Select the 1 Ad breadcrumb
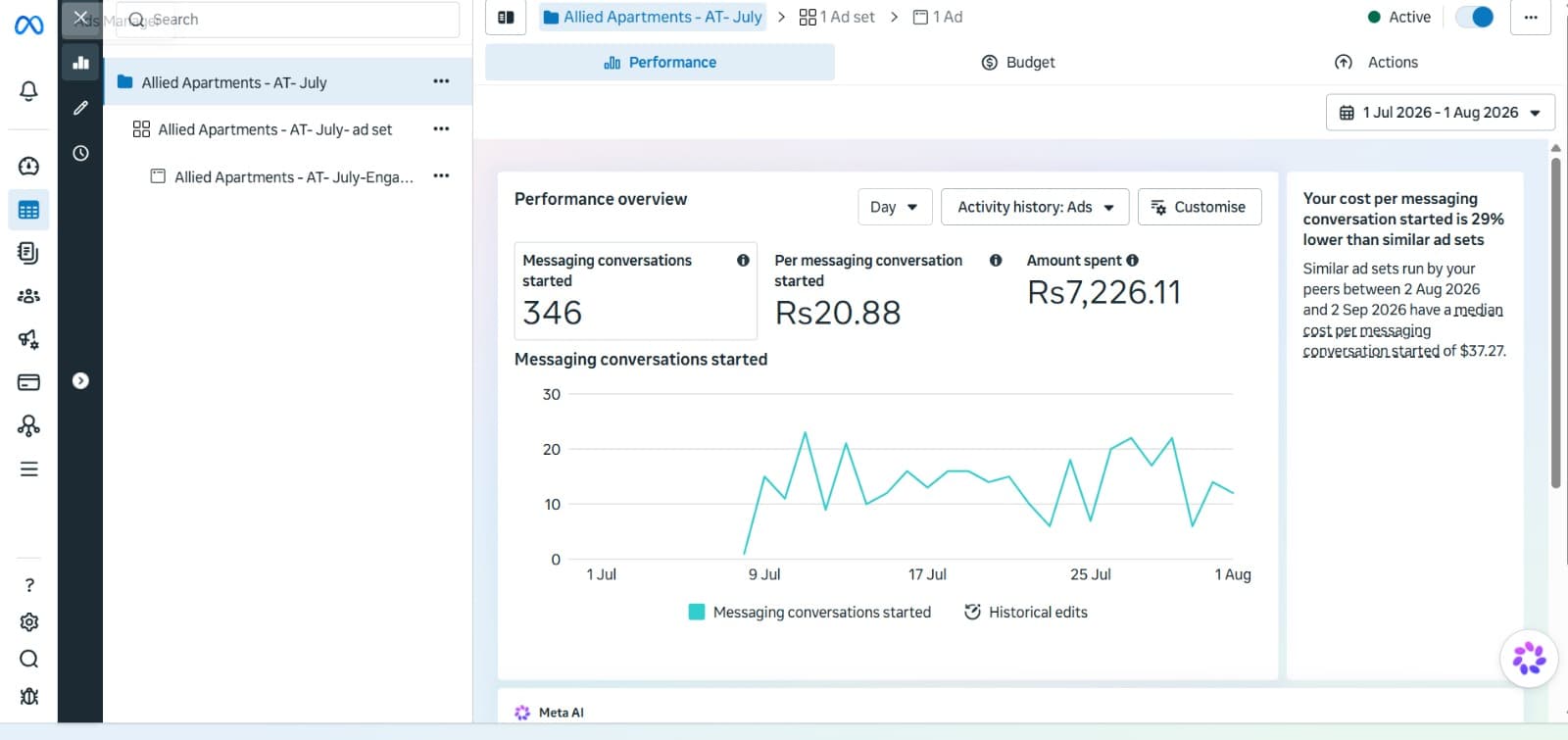1568x740 pixels. point(938,17)
